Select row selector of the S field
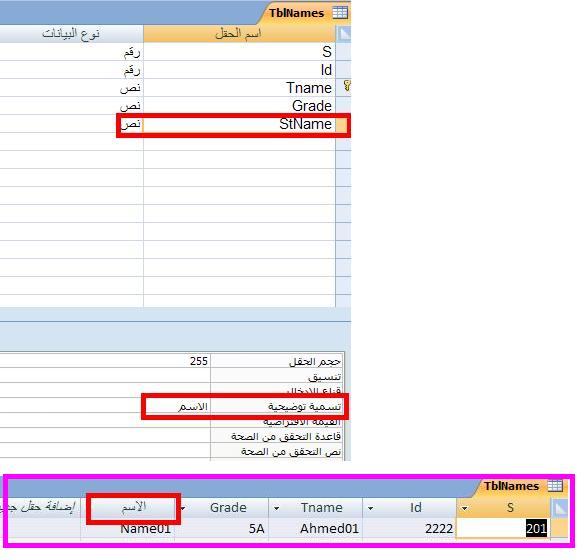The image size is (587, 560). 344,51
